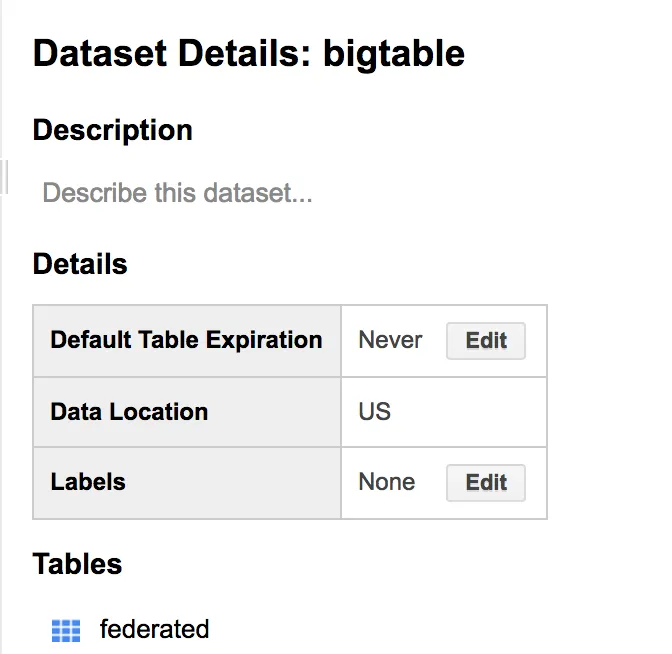This screenshot has width=672, height=654.
Task: Click the left pane collapse handle
Action: pos(5,177)
